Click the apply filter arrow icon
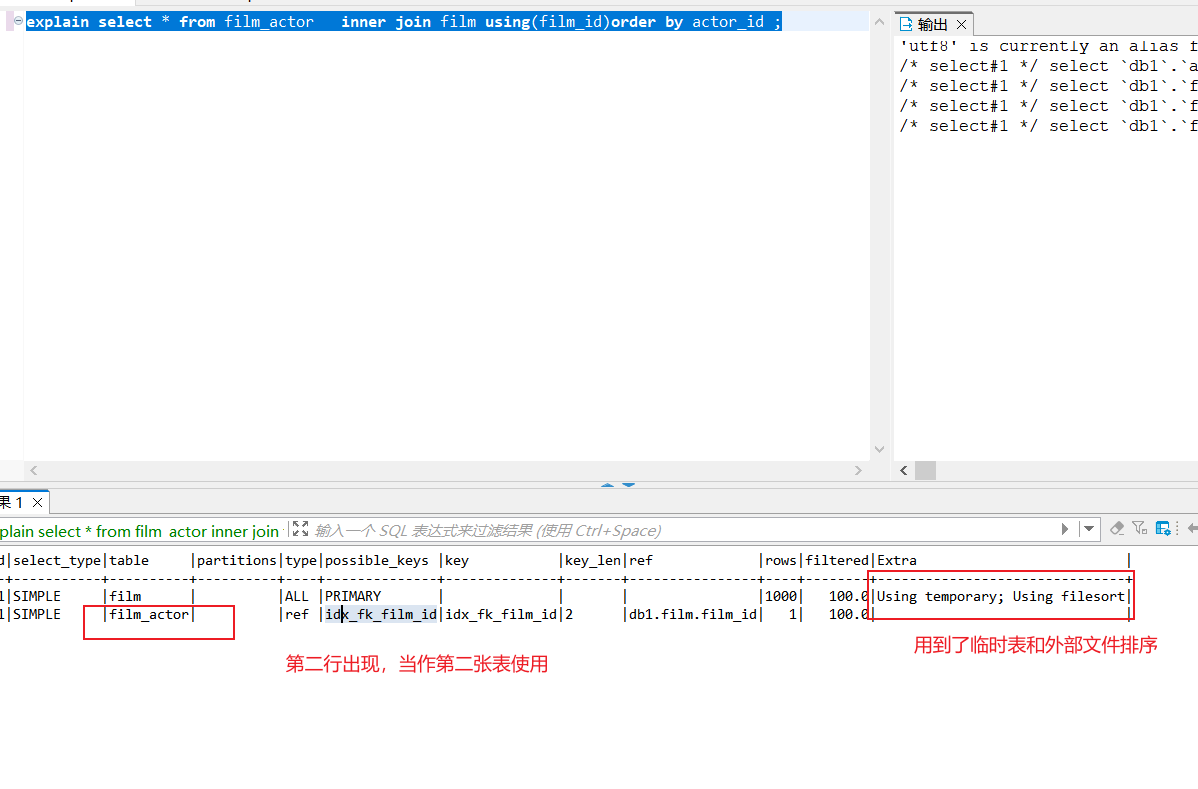The height and width of the screenshot is (789, 1198). coord(1066,529)
